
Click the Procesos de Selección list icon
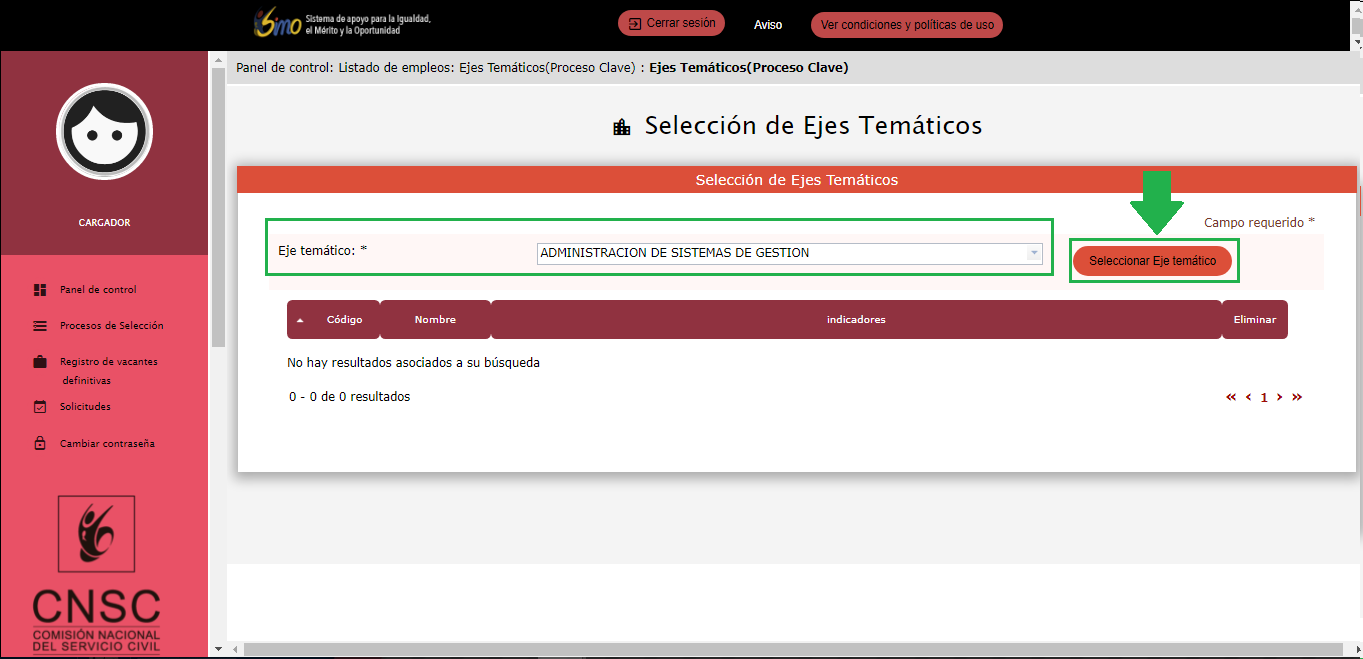point(40,326)
